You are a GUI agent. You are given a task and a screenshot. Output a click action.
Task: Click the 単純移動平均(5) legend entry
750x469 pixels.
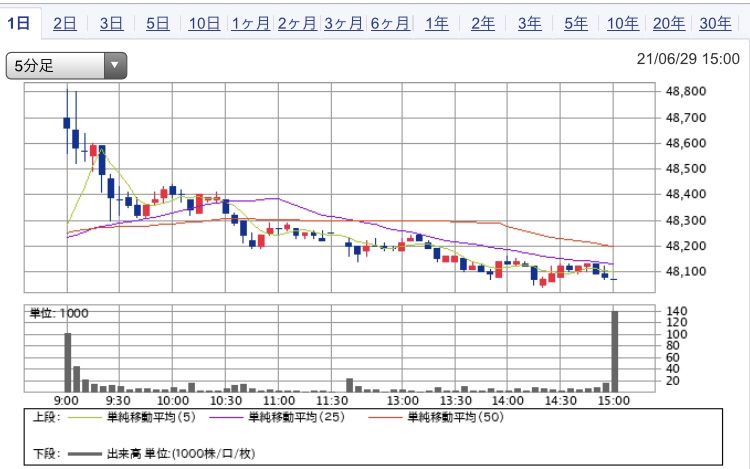pyautogui.click(x=151, y=417)
